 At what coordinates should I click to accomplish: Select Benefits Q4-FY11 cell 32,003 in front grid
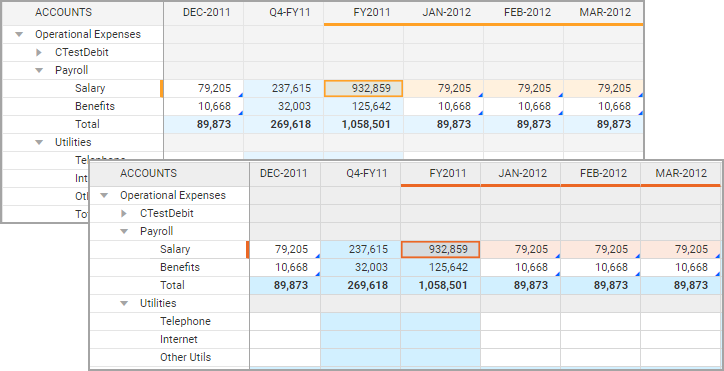(361, 268)
